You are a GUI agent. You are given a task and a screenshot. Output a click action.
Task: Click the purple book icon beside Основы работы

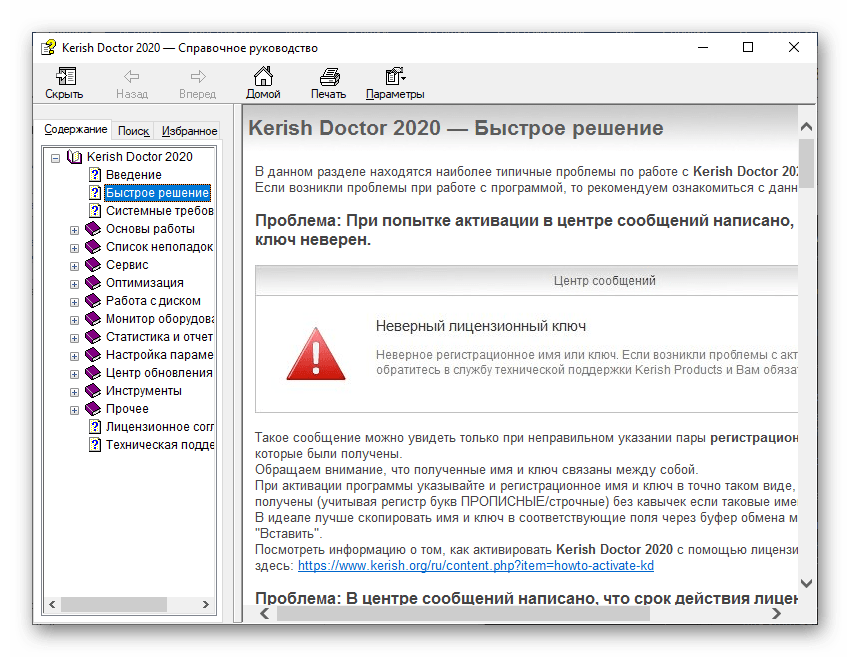(93, 228)
